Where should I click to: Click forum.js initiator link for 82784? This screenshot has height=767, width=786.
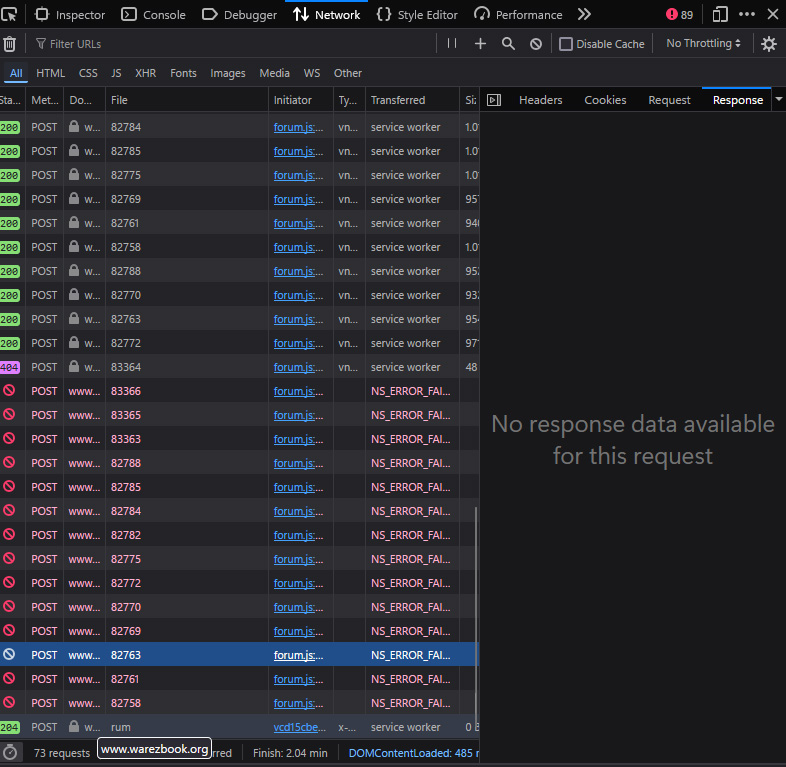pos(297,127)
